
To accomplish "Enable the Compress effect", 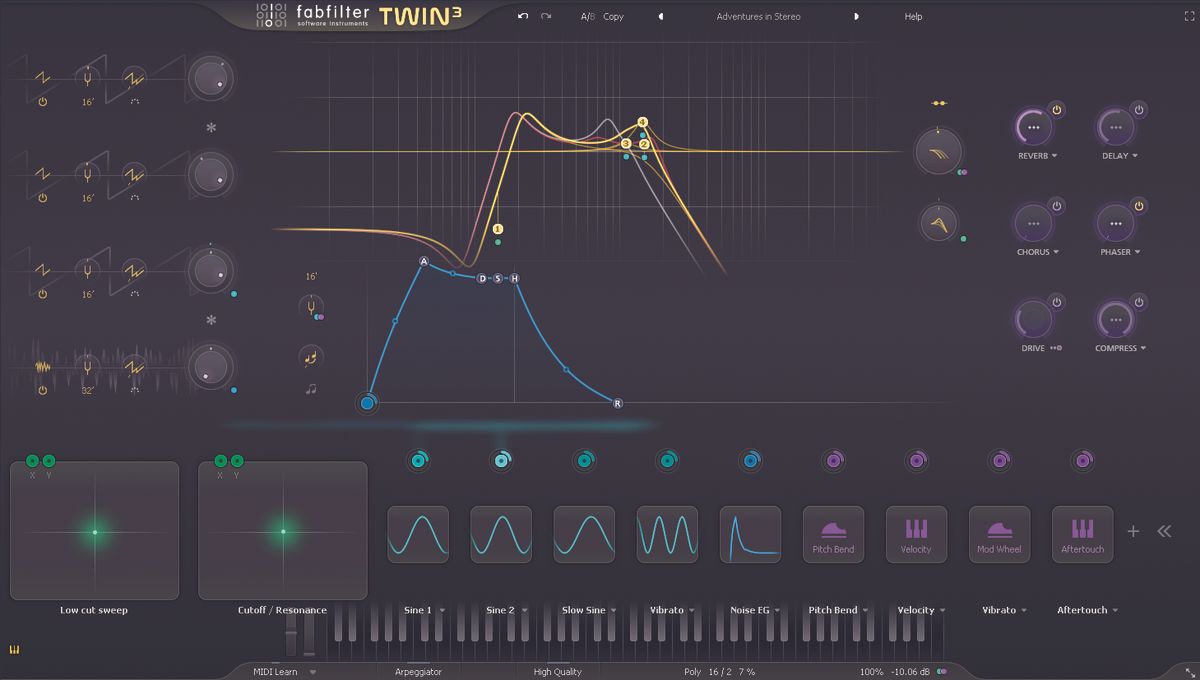I will pyautogui.click(x=1139, y=302).
